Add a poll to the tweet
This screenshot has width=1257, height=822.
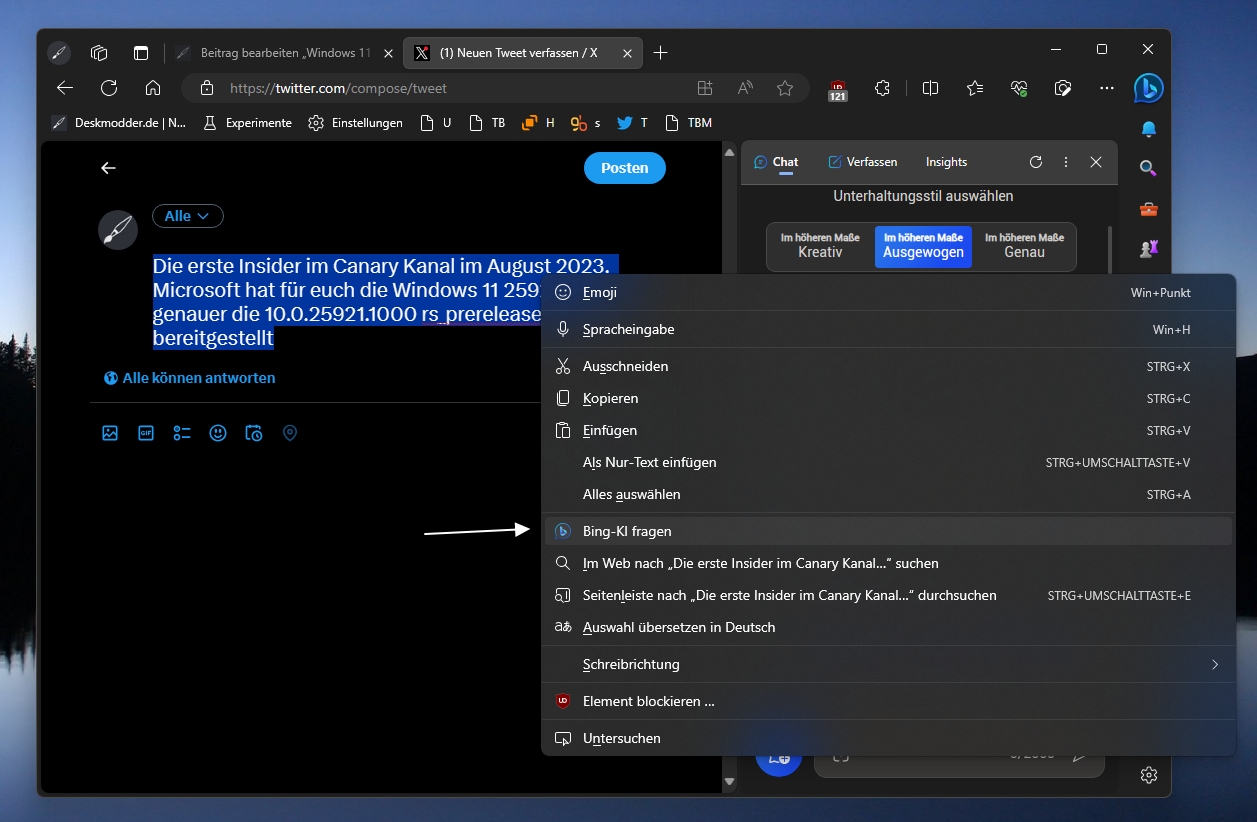(182, 433)
